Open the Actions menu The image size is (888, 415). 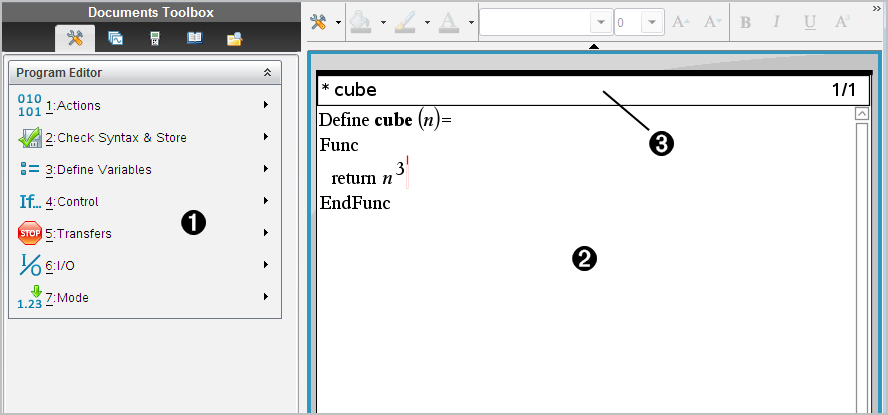coord(140,105)
